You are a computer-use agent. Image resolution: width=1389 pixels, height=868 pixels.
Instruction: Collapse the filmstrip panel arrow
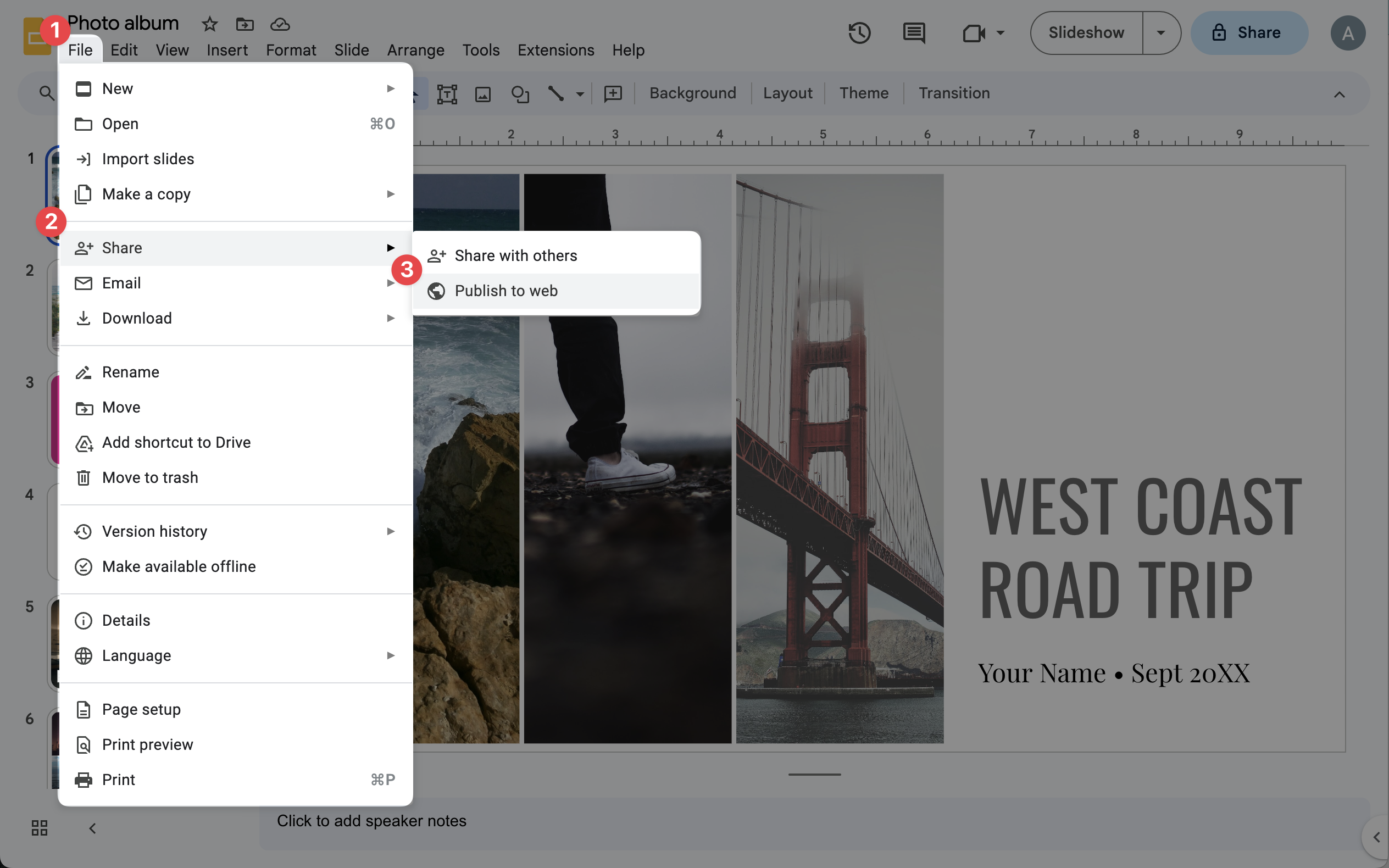(92, 828)
